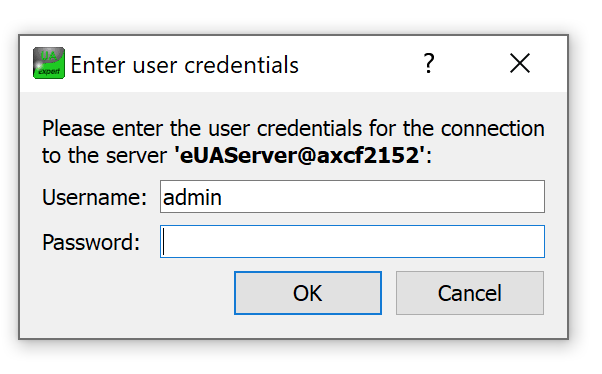Viewport: 602px width, 374px height.
Task: Click the word "connection" in the prompt
Action: (493, 128)
